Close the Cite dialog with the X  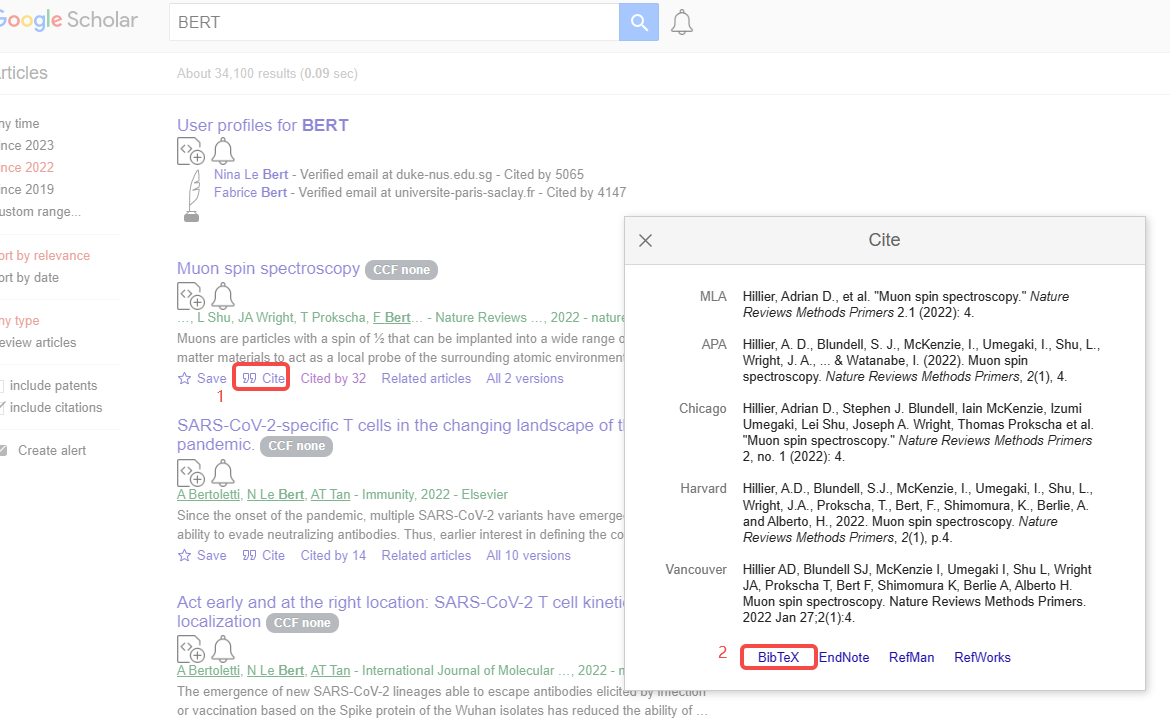(645, 240)
